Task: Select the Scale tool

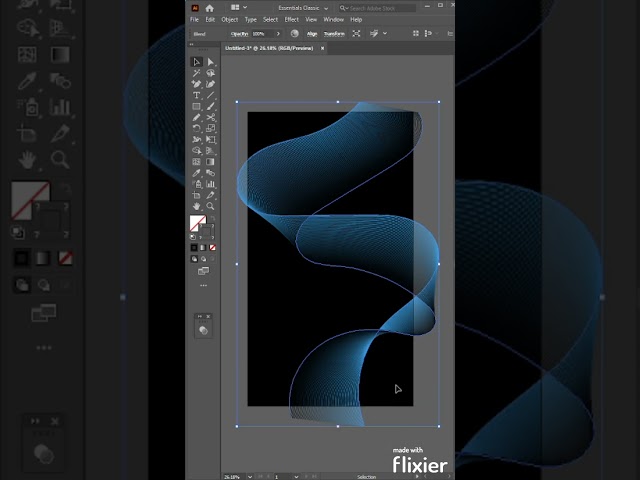Action: tap(210, 129)
